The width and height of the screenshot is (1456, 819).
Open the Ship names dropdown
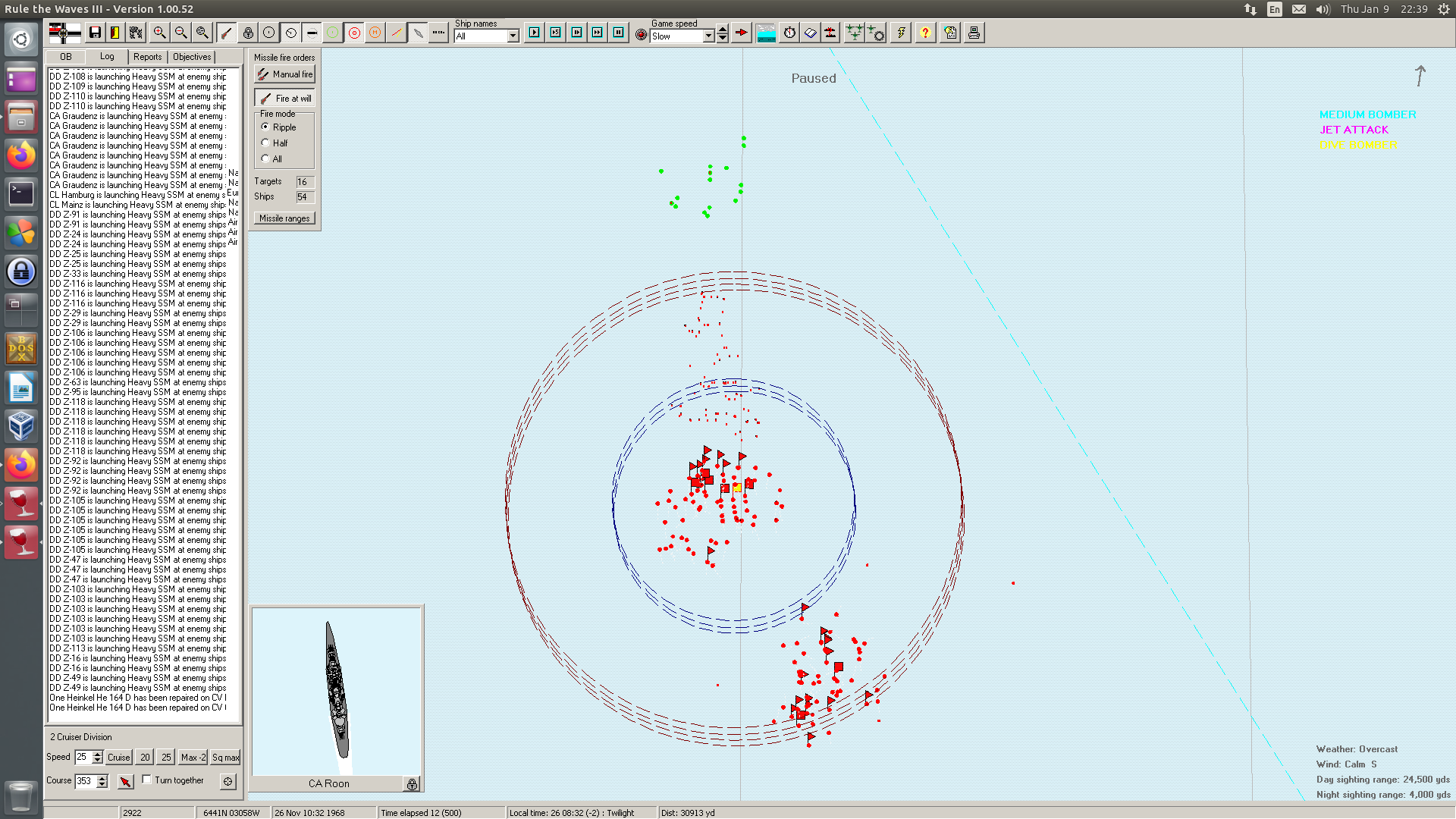tap(513, 36)
